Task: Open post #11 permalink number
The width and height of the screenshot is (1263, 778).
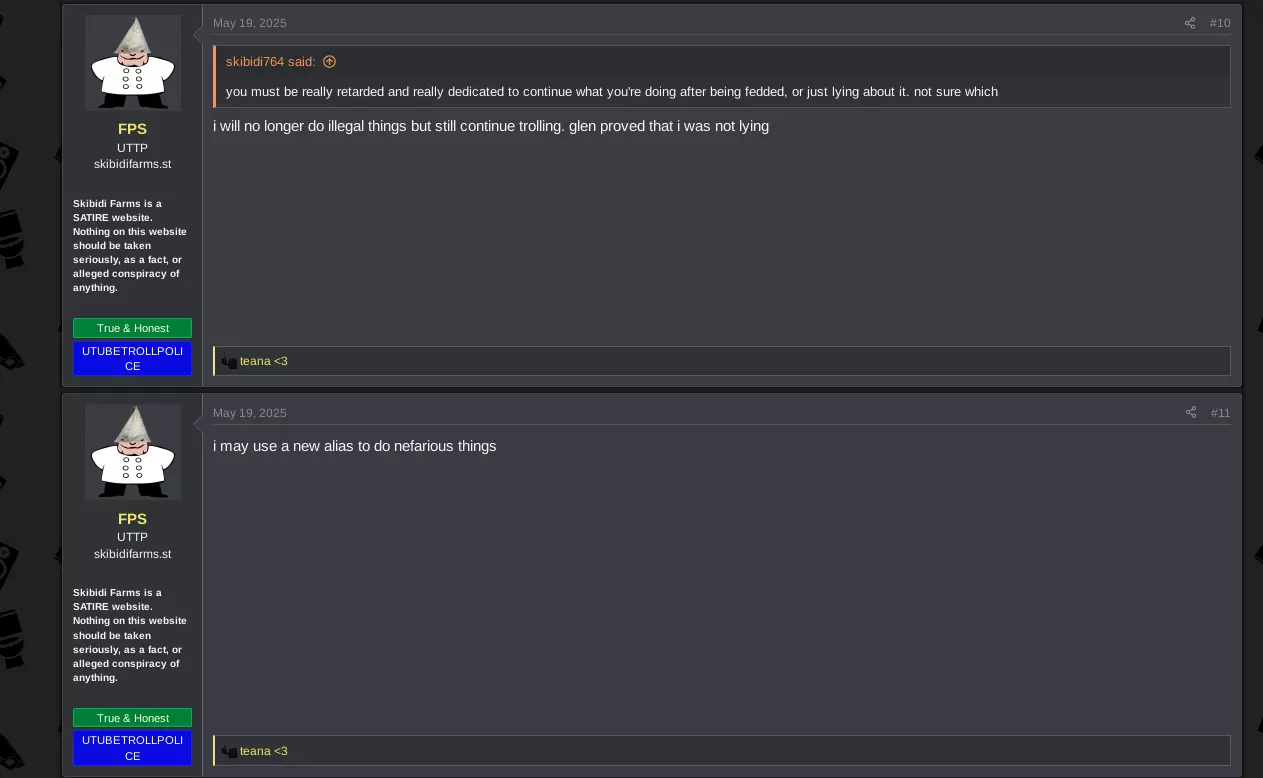Action: click(x=1220, y=413)
